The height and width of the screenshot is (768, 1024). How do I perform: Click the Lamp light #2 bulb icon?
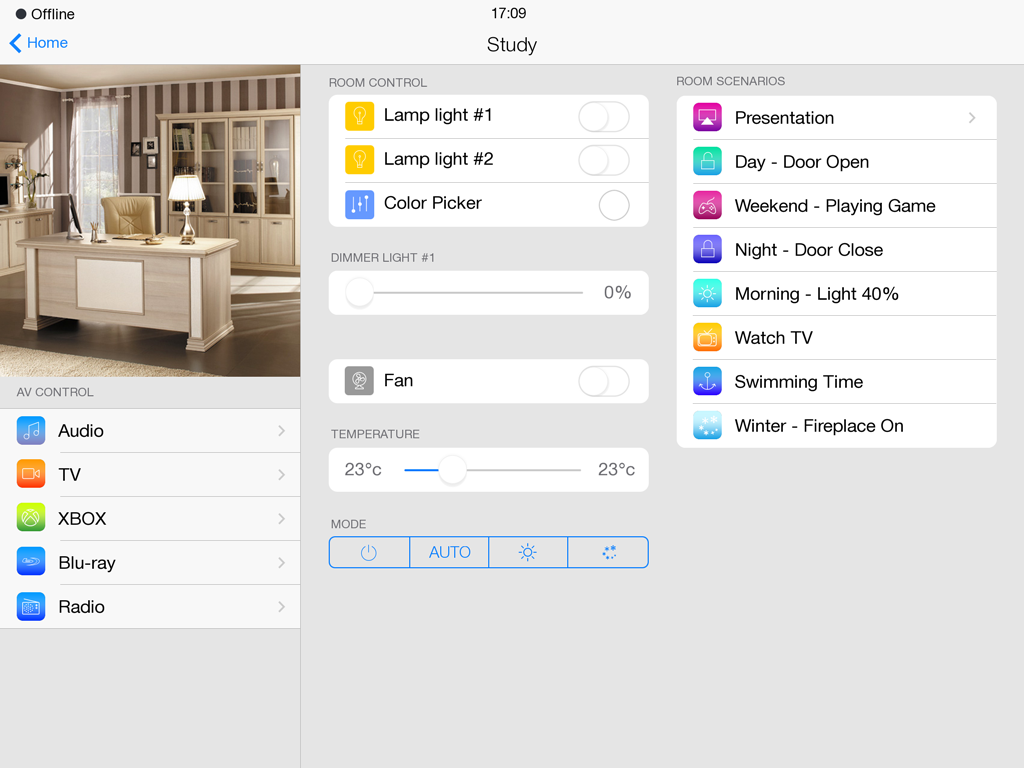pyautogui.click(x=359, y=160)
